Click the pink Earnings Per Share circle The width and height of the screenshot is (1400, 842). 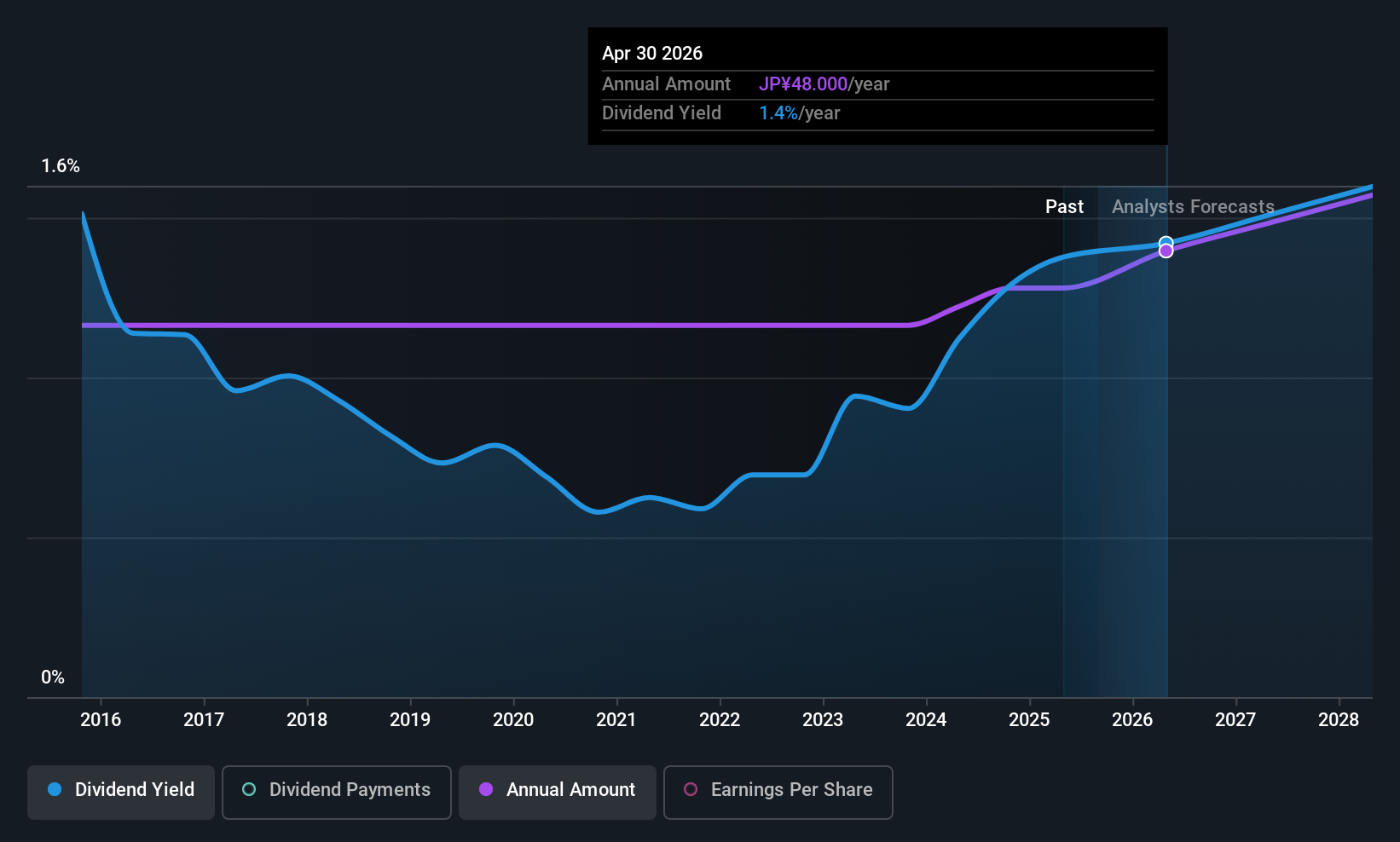[x=691, y=790]
